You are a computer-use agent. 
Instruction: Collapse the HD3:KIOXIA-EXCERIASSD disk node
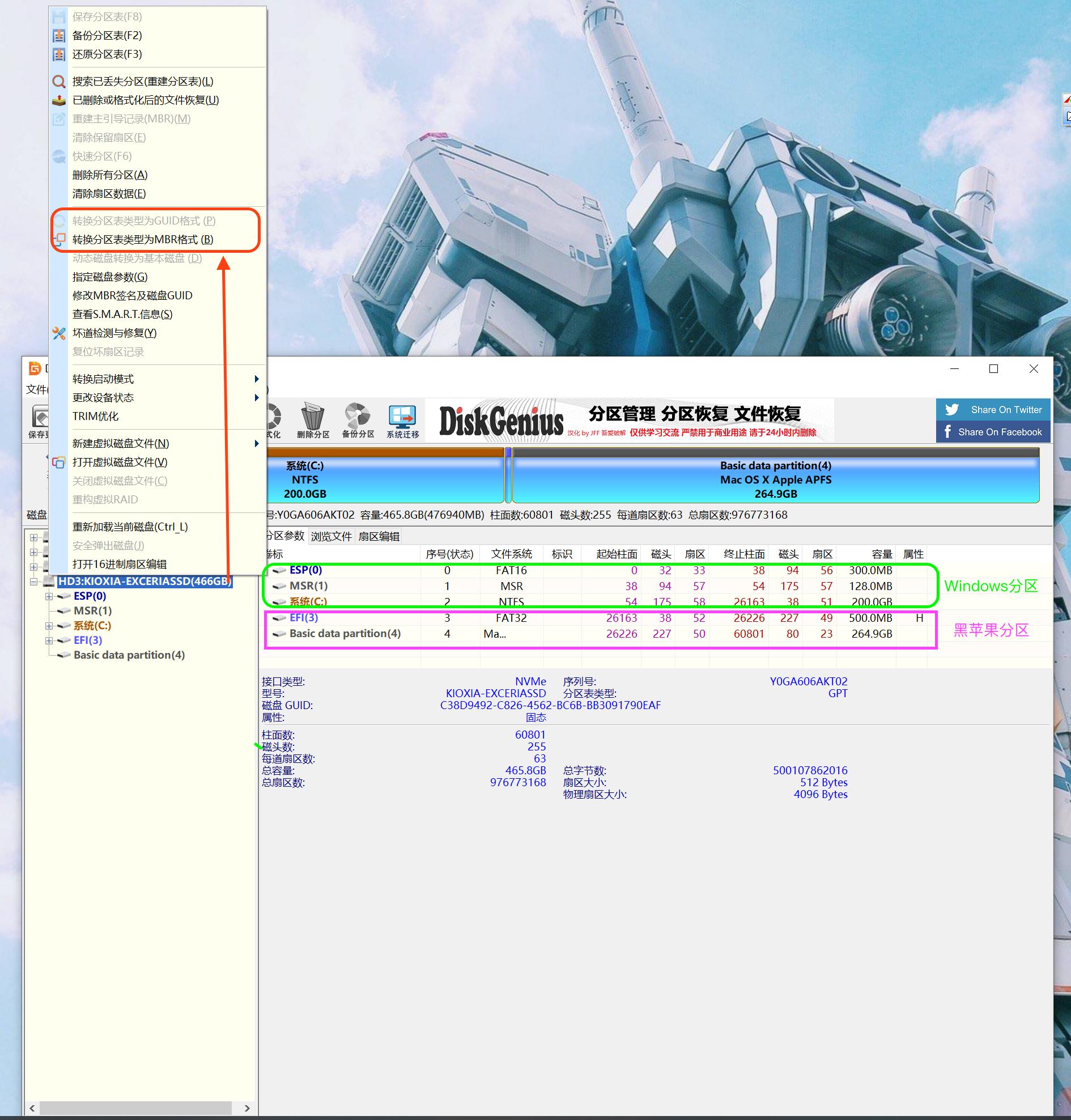point(33,582)
